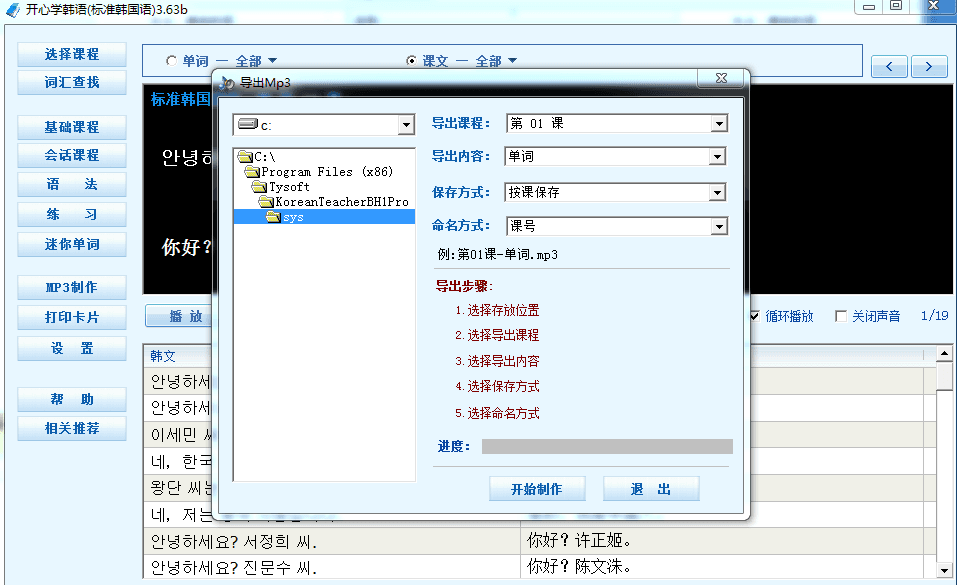This screenshot has width=957, height=585.
Task: Select Program Files (x86) folder
Action: click(x=319, y=172)
